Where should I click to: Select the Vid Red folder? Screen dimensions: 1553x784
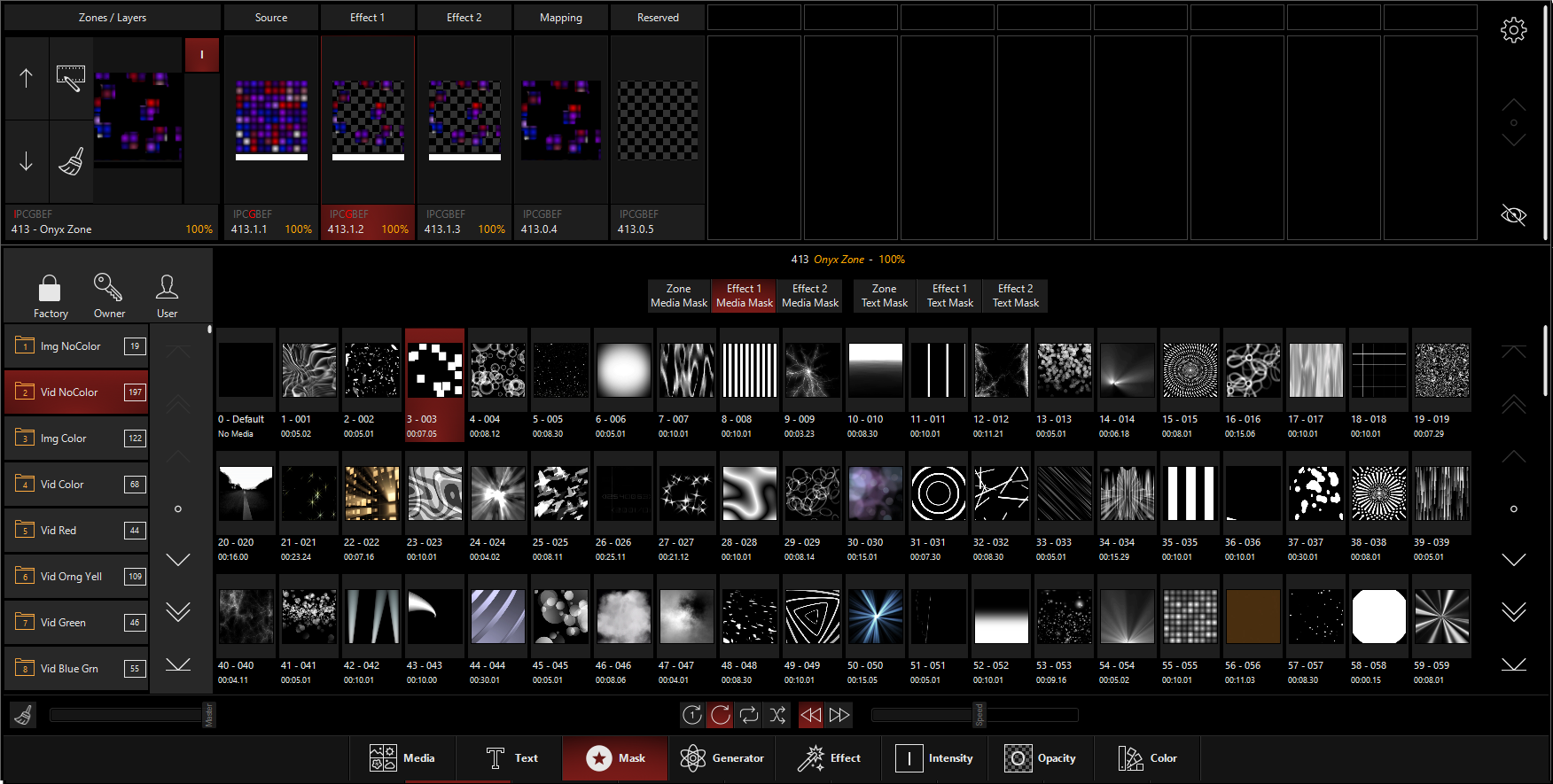click(77, 531)
